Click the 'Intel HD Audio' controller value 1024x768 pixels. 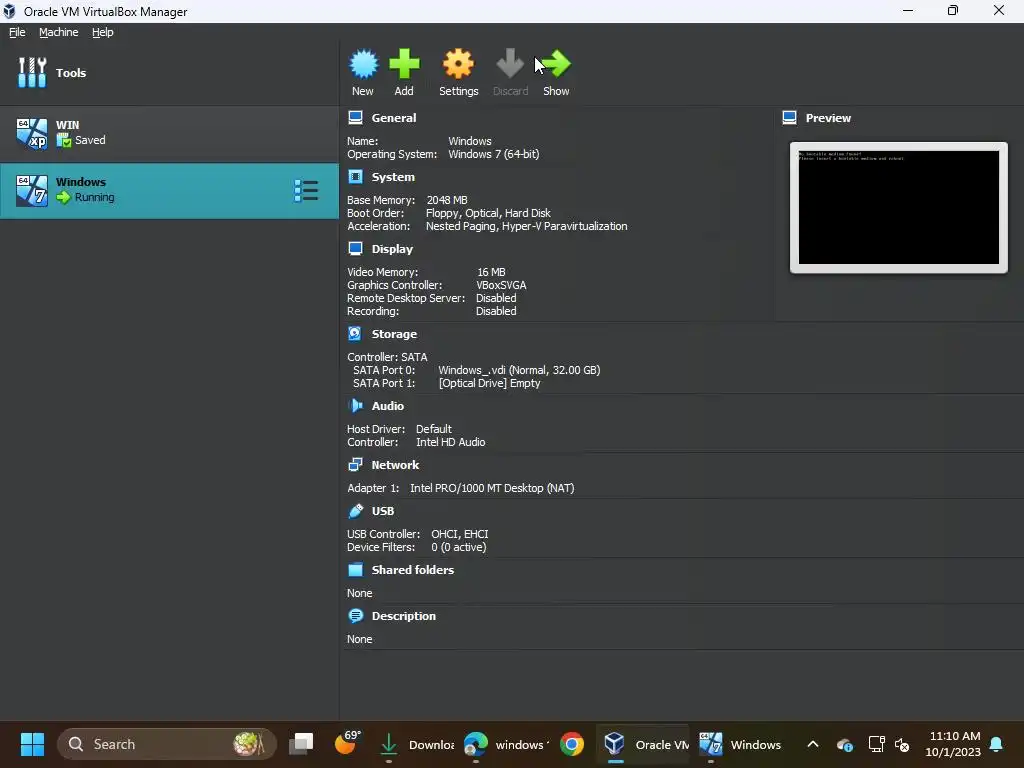pos(451,442)
